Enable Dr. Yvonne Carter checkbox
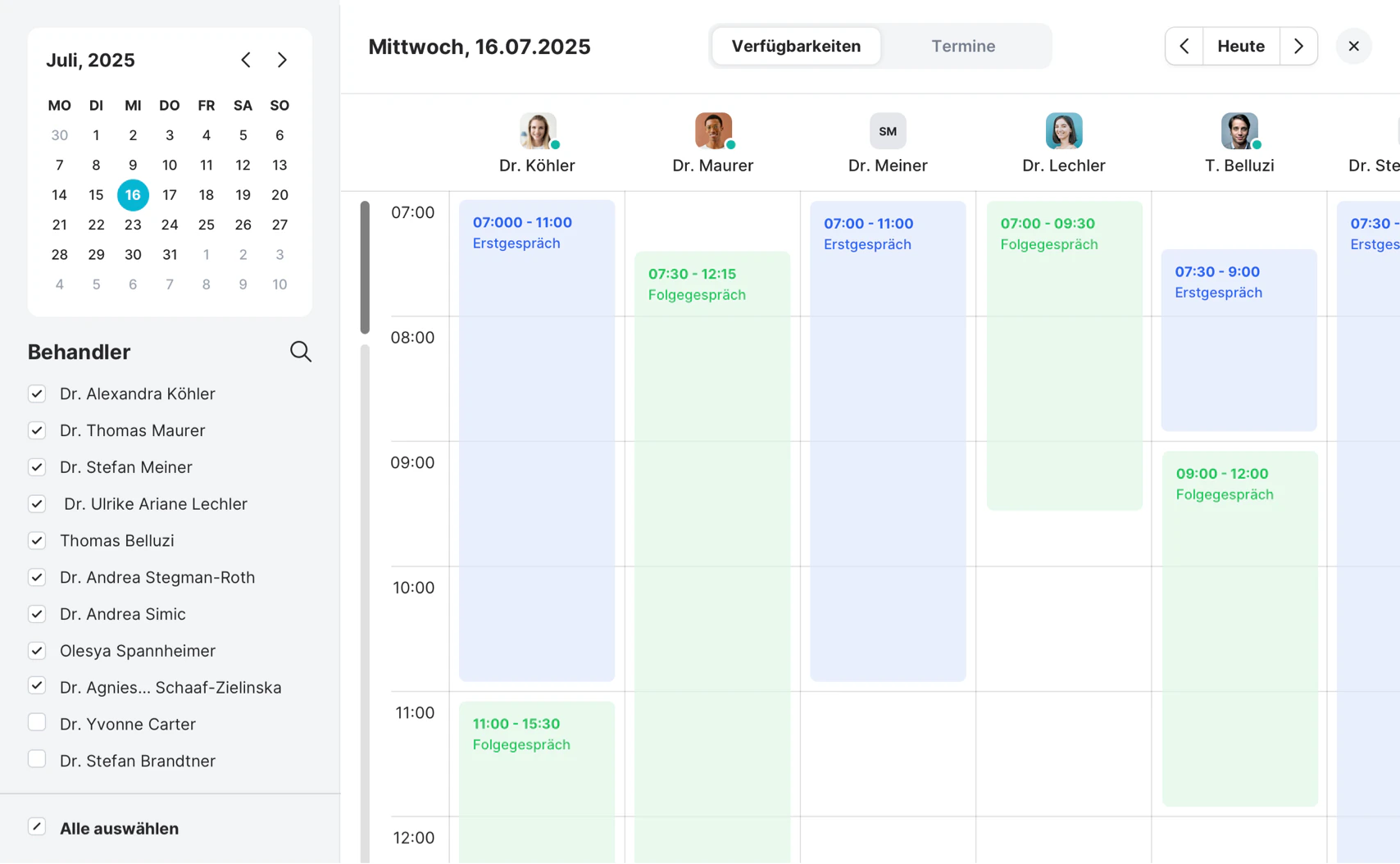The width and height of the screenshot is (1400, 864). pos(37,723)
